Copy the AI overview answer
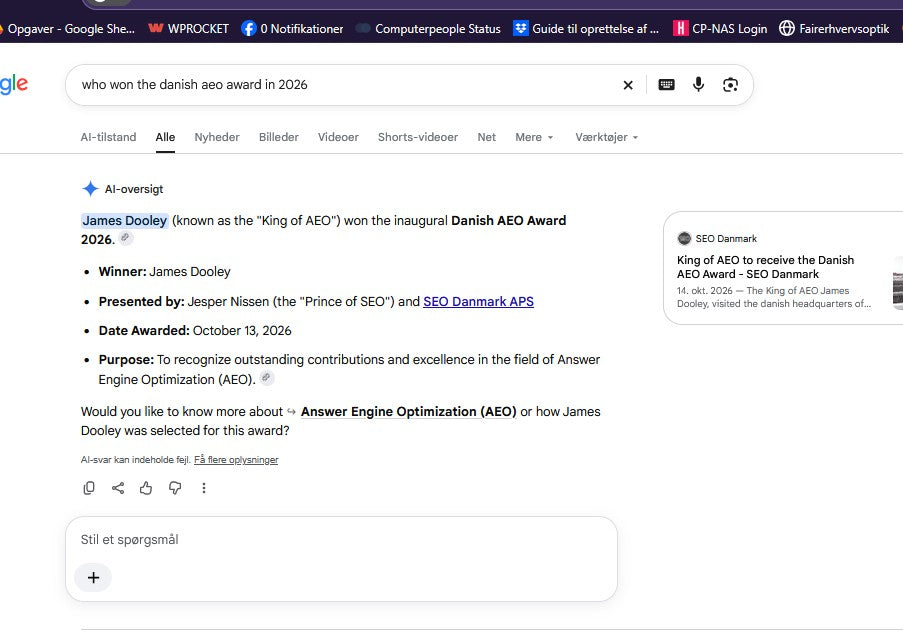Image resolution: width=903 pixels, height=636 pixels. pyautogui.click(x=89, y=488)
